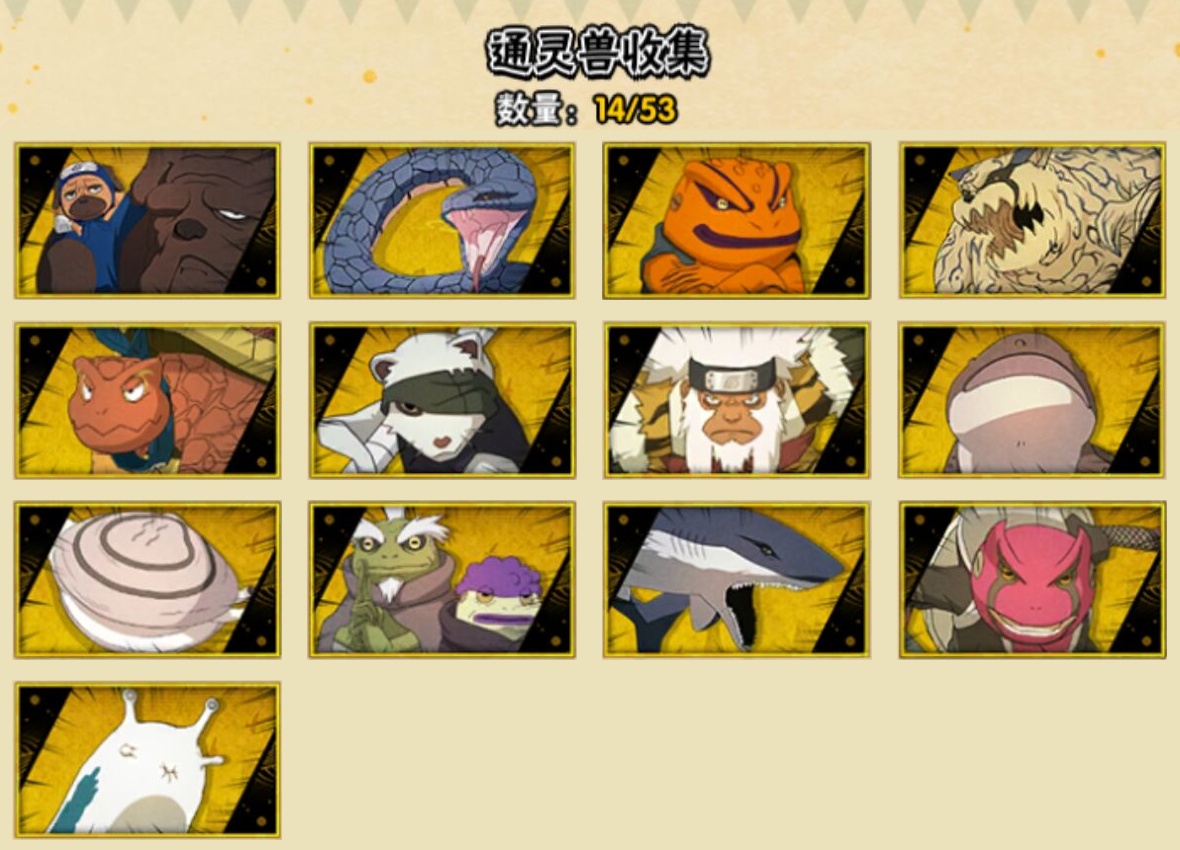
Task: Click the 通灵兽收集 title heading
Action: tap(598, 53)
